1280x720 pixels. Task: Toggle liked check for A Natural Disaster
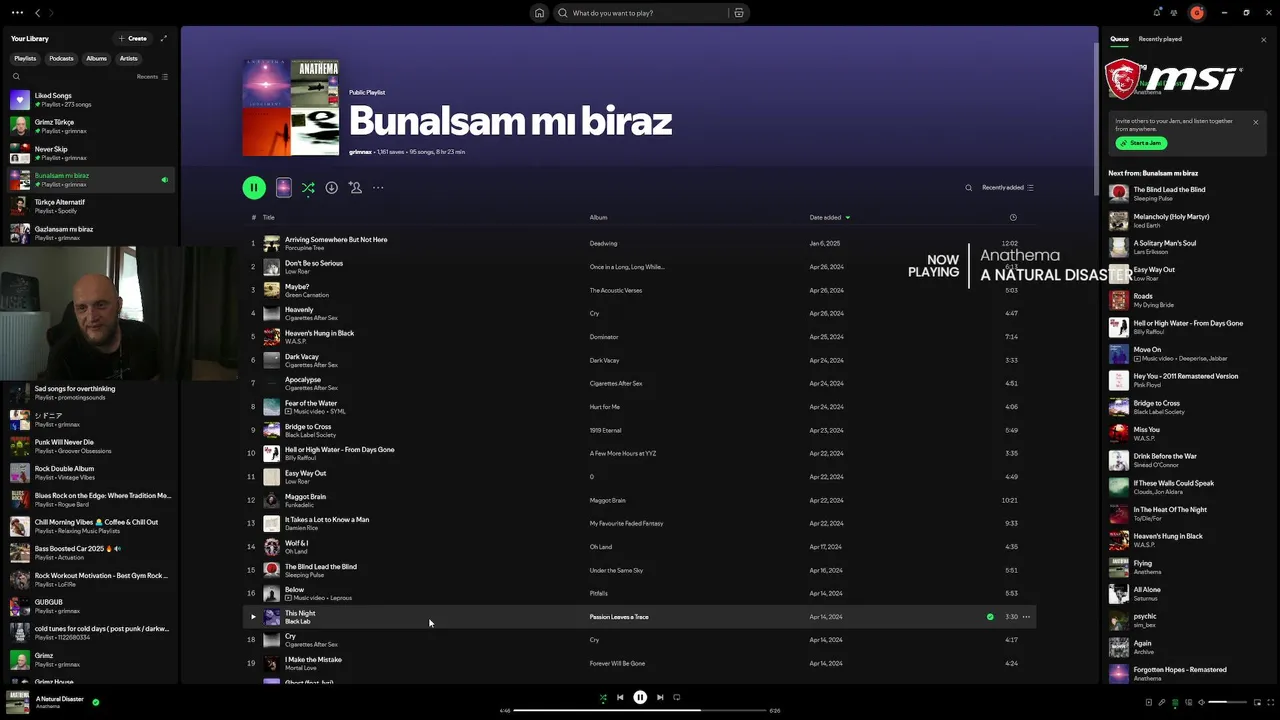(x=96, y=702)
